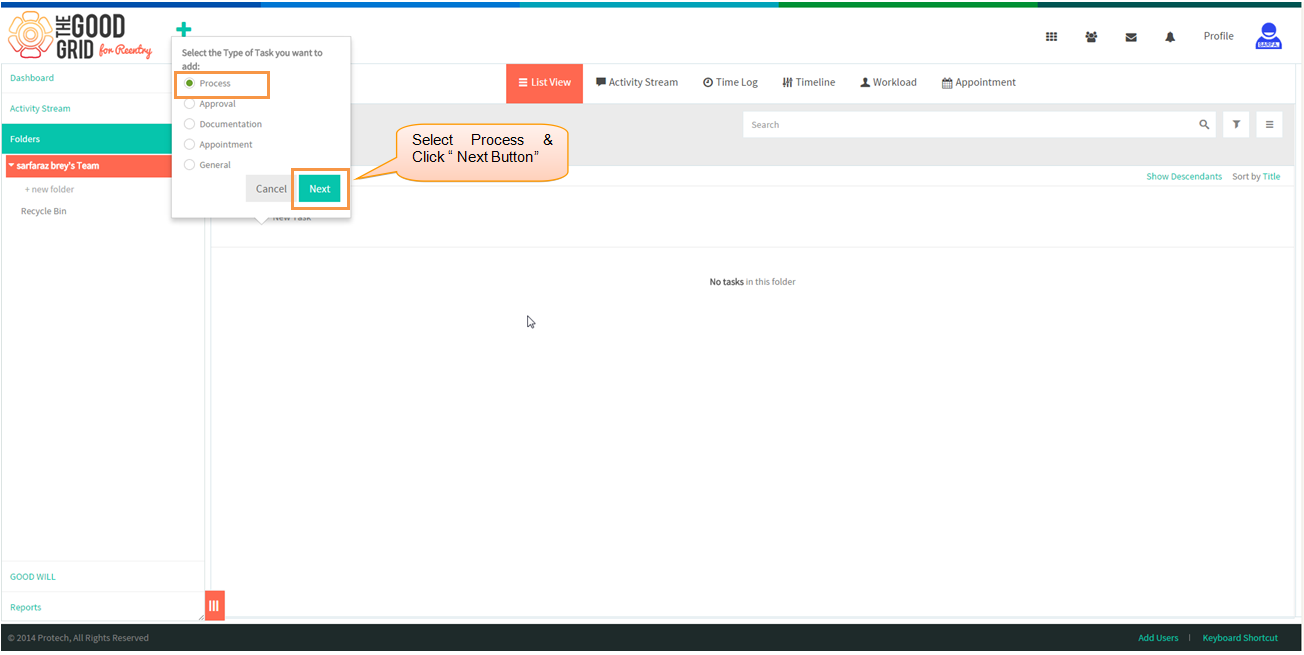Image resolution: width=1304 pixels, height=655 pixels.
Task: Switch to Appointment tab
Action: pyautogui.click(x=978, y=83)
